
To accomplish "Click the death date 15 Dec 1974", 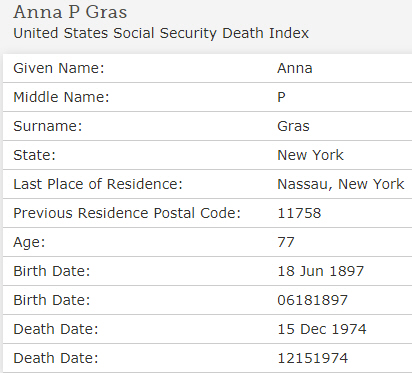I will pos(322,329).
